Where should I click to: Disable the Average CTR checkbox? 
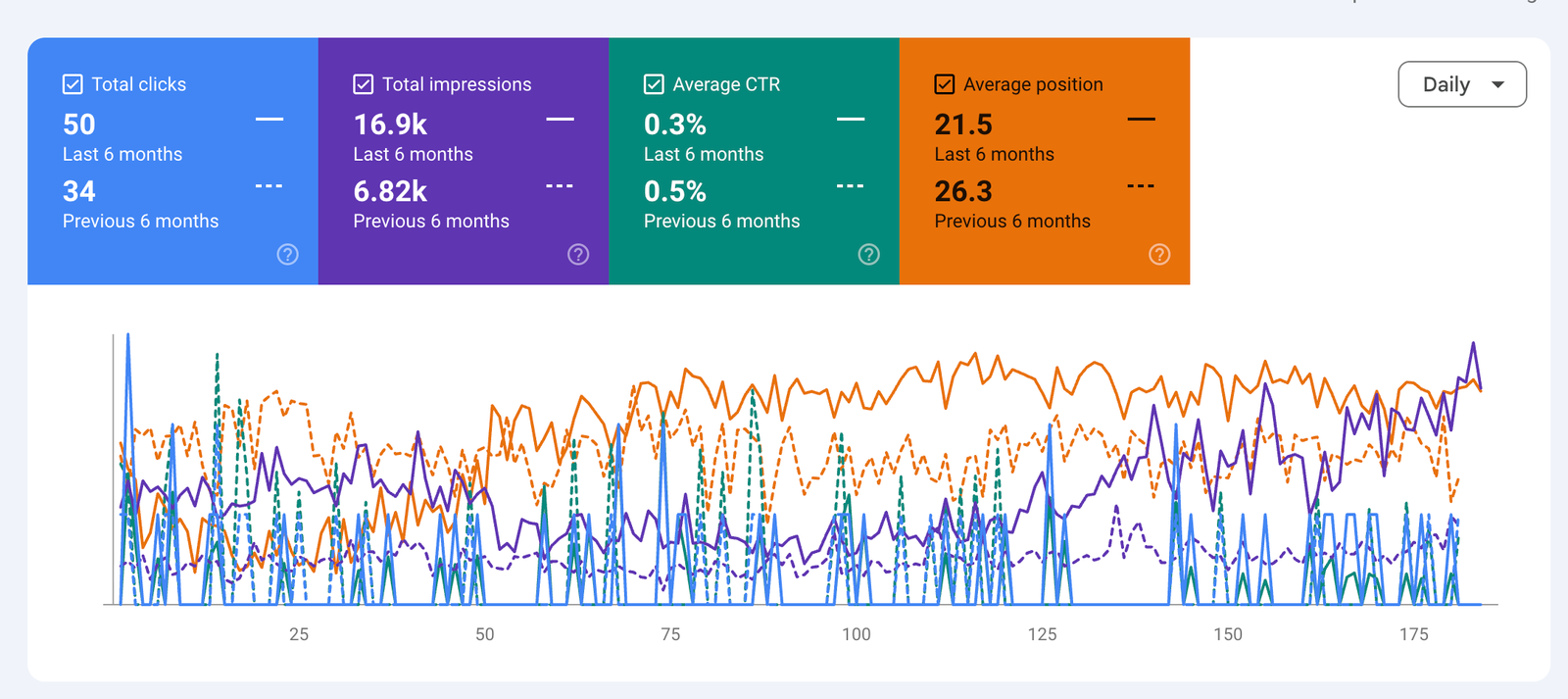[x=654, y=84]
